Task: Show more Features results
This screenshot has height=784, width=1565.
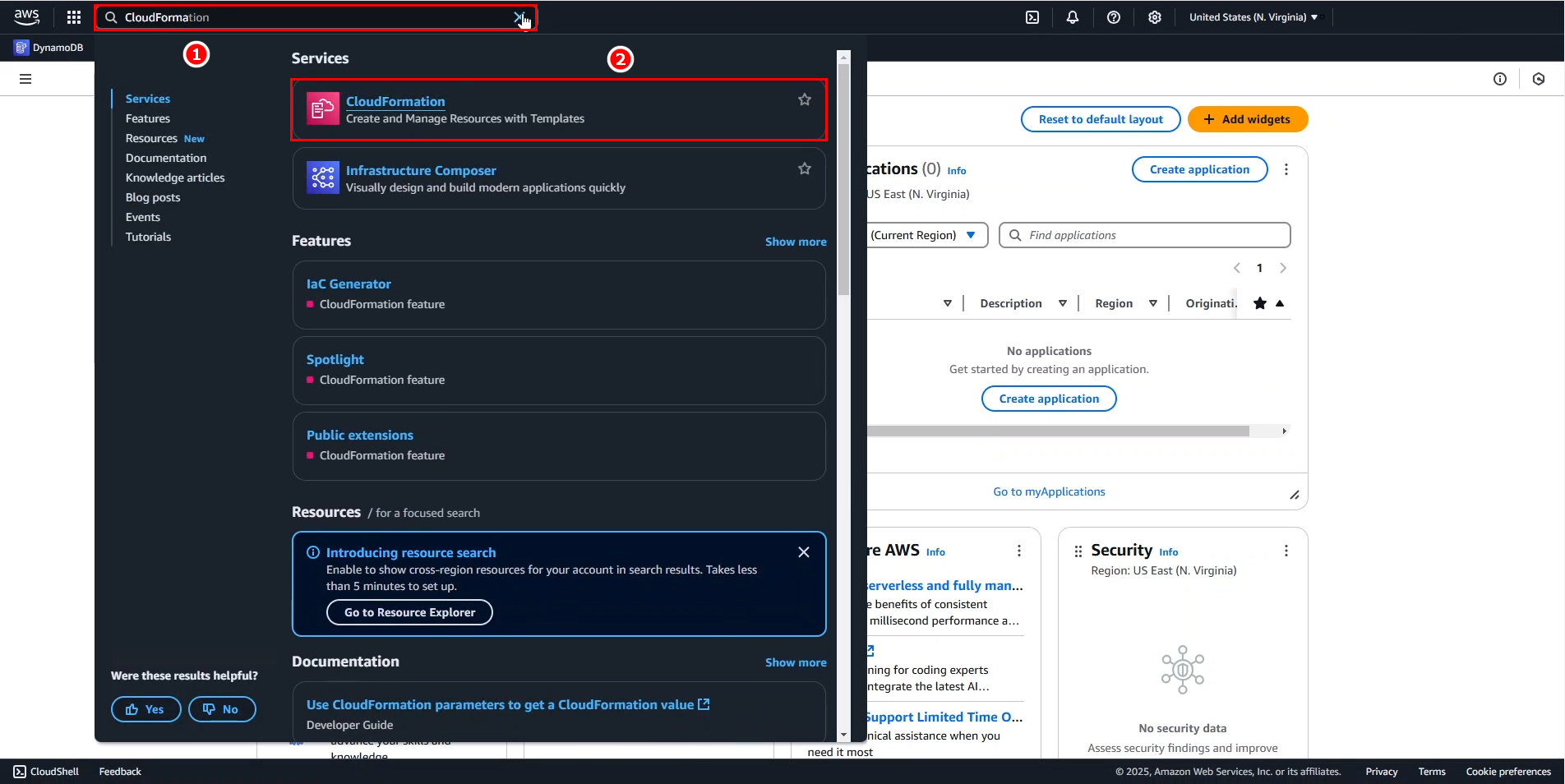Action: [x=796, y=242]
